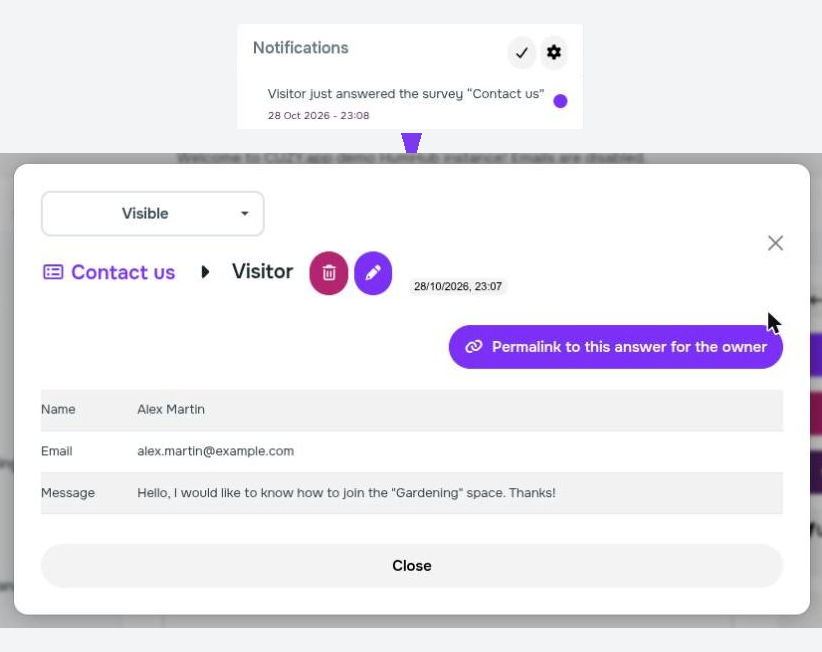Screen dimensions: 822x652
Task: Click the answer timestamp 28/10/2026, 23:07
Action: point(458,286)
